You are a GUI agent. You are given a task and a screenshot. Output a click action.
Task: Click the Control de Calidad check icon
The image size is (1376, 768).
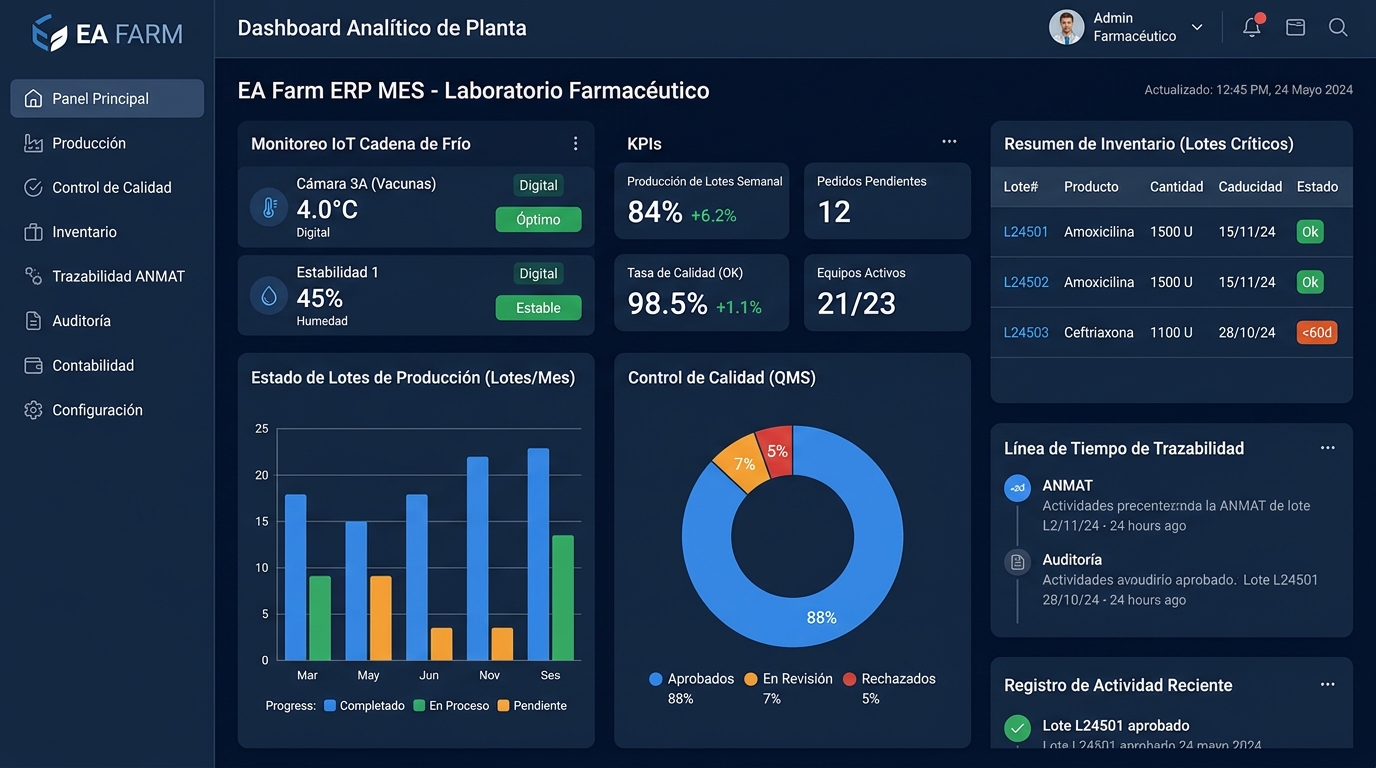pyautogui.click(x=33, y=187)
